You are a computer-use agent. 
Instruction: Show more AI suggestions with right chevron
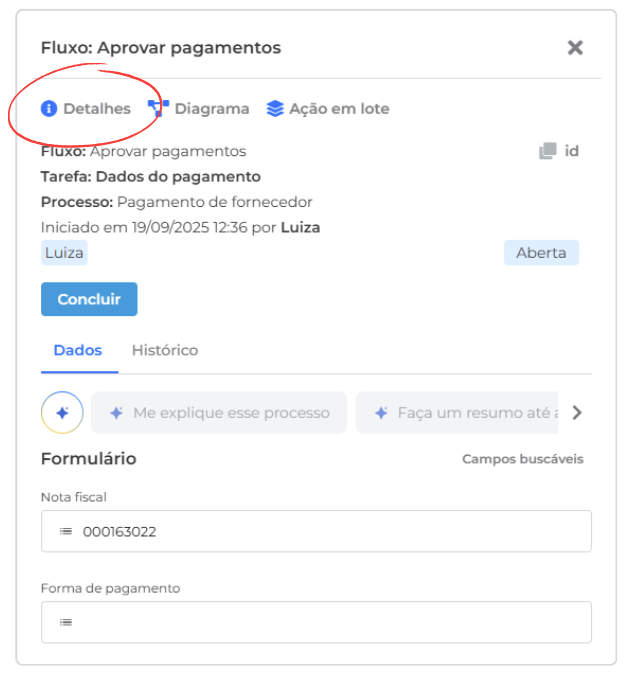(577, 412)
